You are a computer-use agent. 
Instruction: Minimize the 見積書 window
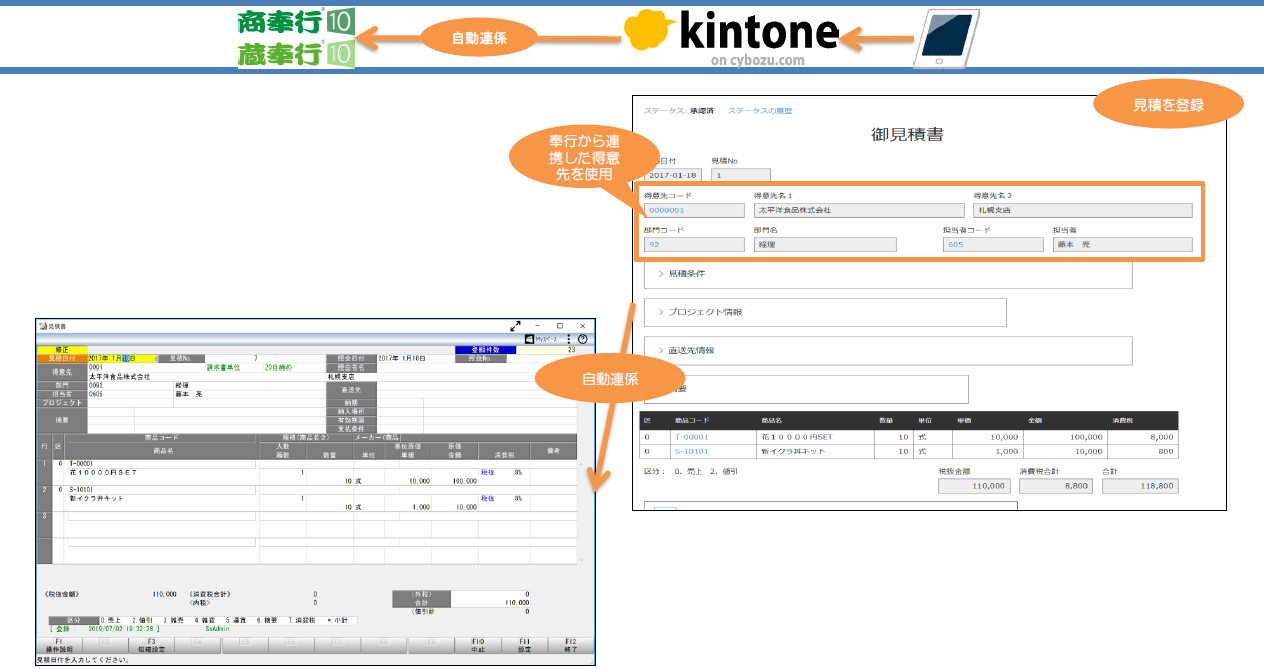tap(538, 326)
